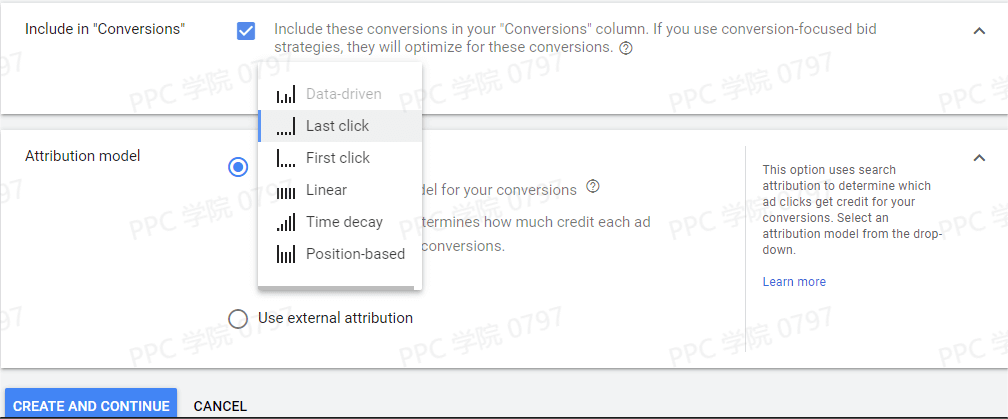This screenshot has width=1008, height=419.
Task: Choose Position-based from the dropdown list
Action: [355, 254]
